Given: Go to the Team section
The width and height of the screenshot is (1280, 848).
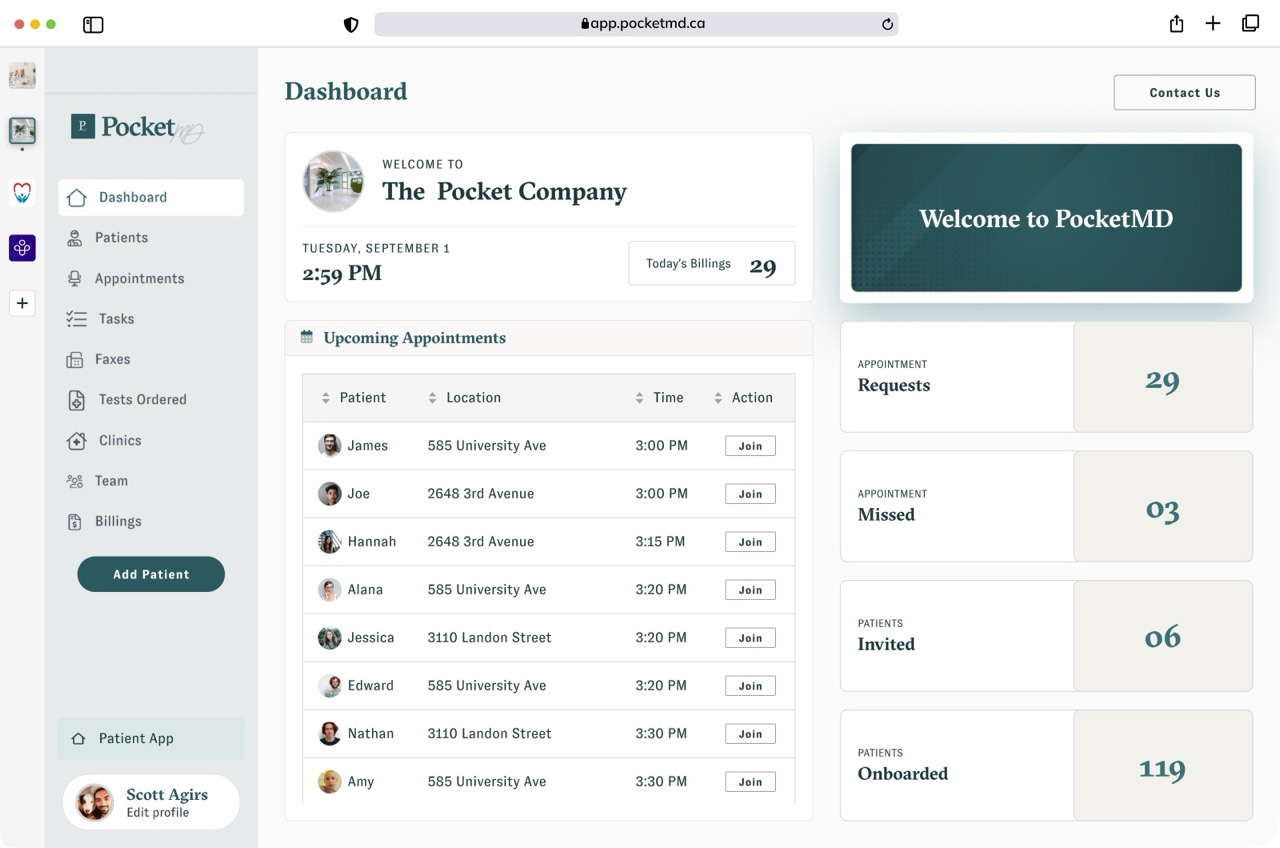Looking at the screenshot, I should pos(111,481).
